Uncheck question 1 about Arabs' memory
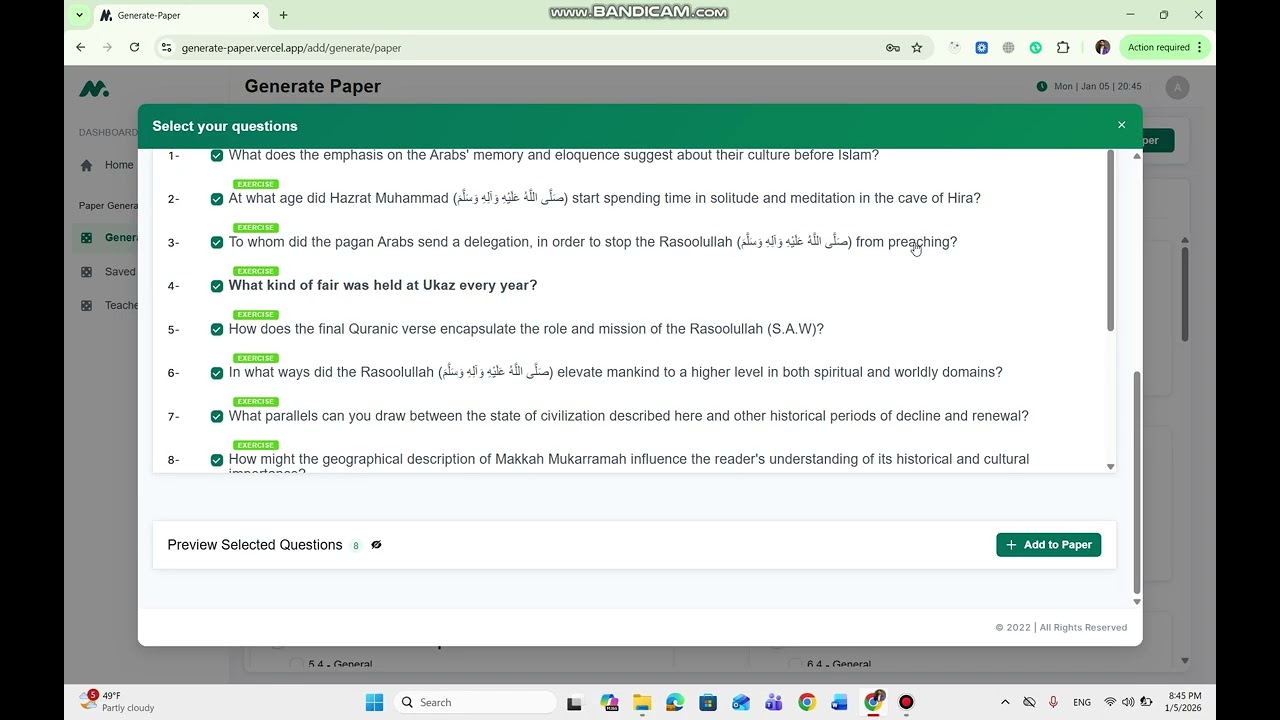Screen dimensions: 1280x720 point(217,156)
